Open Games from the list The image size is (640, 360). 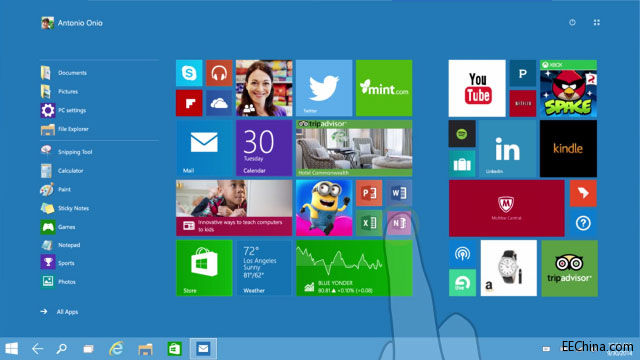(x=58, y=227)
